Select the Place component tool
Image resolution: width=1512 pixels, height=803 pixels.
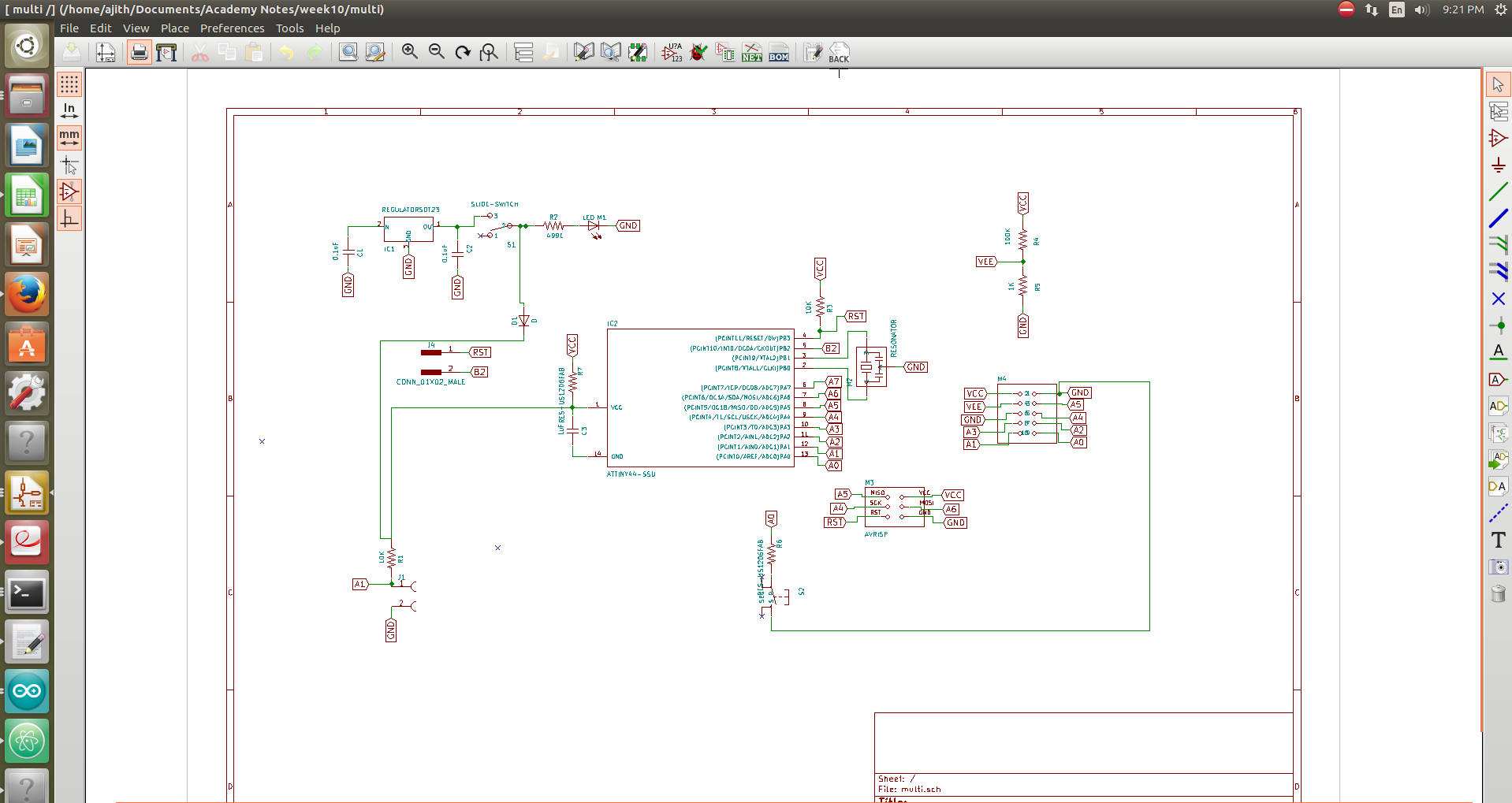pos(1499,138)
